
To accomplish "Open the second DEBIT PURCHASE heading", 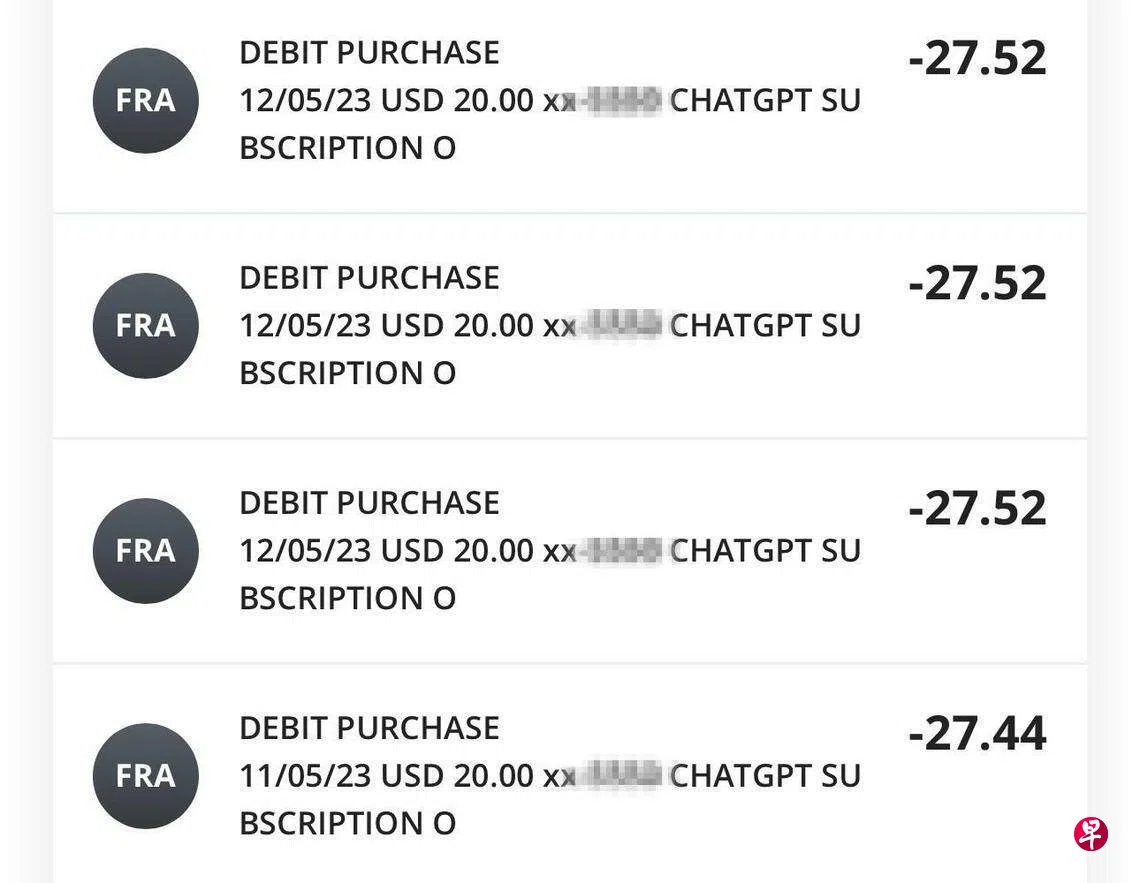I will coord(369,278).
